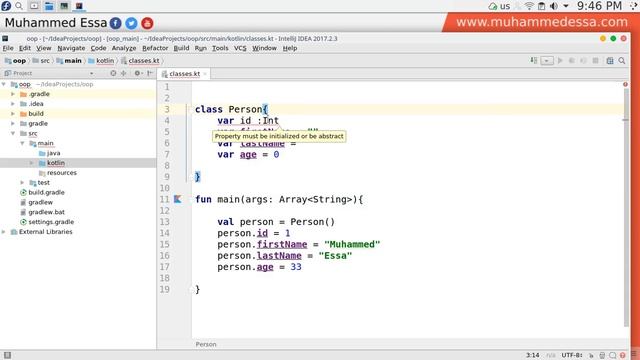
Task: Collapse the oop project root node
Action: [x=4, y=84]
